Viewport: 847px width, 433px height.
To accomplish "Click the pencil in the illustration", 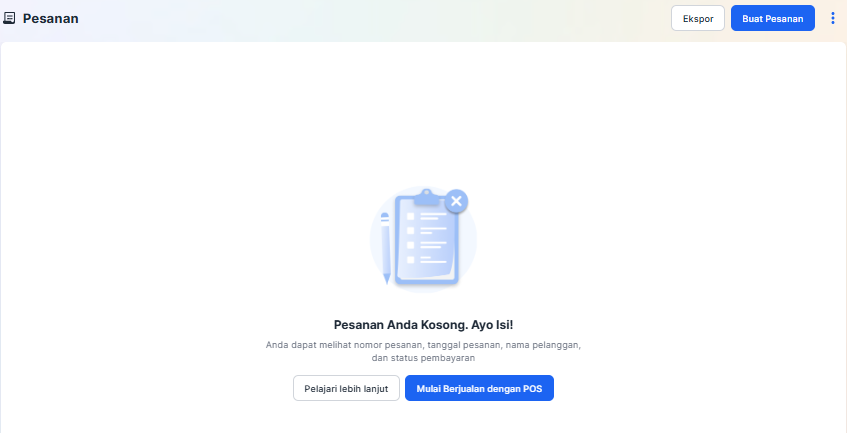I will pos(385,245).
